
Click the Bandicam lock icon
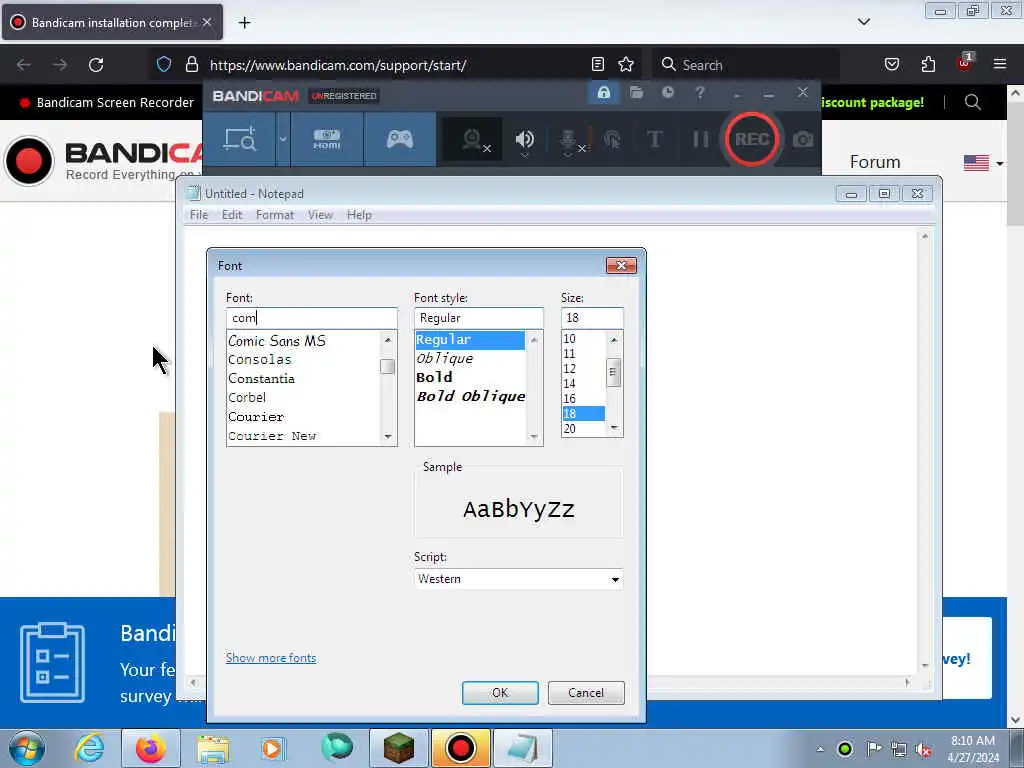603,93
